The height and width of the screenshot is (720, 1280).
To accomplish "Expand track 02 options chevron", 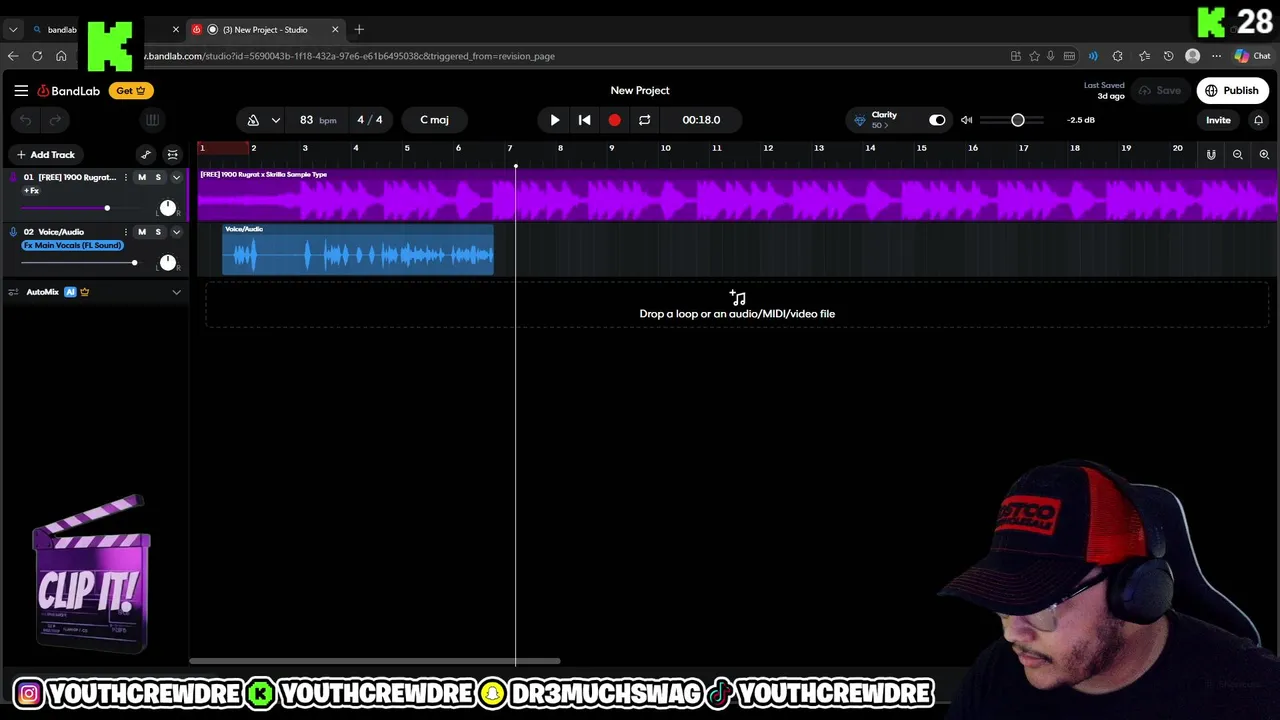I will (x=176, y=232).
